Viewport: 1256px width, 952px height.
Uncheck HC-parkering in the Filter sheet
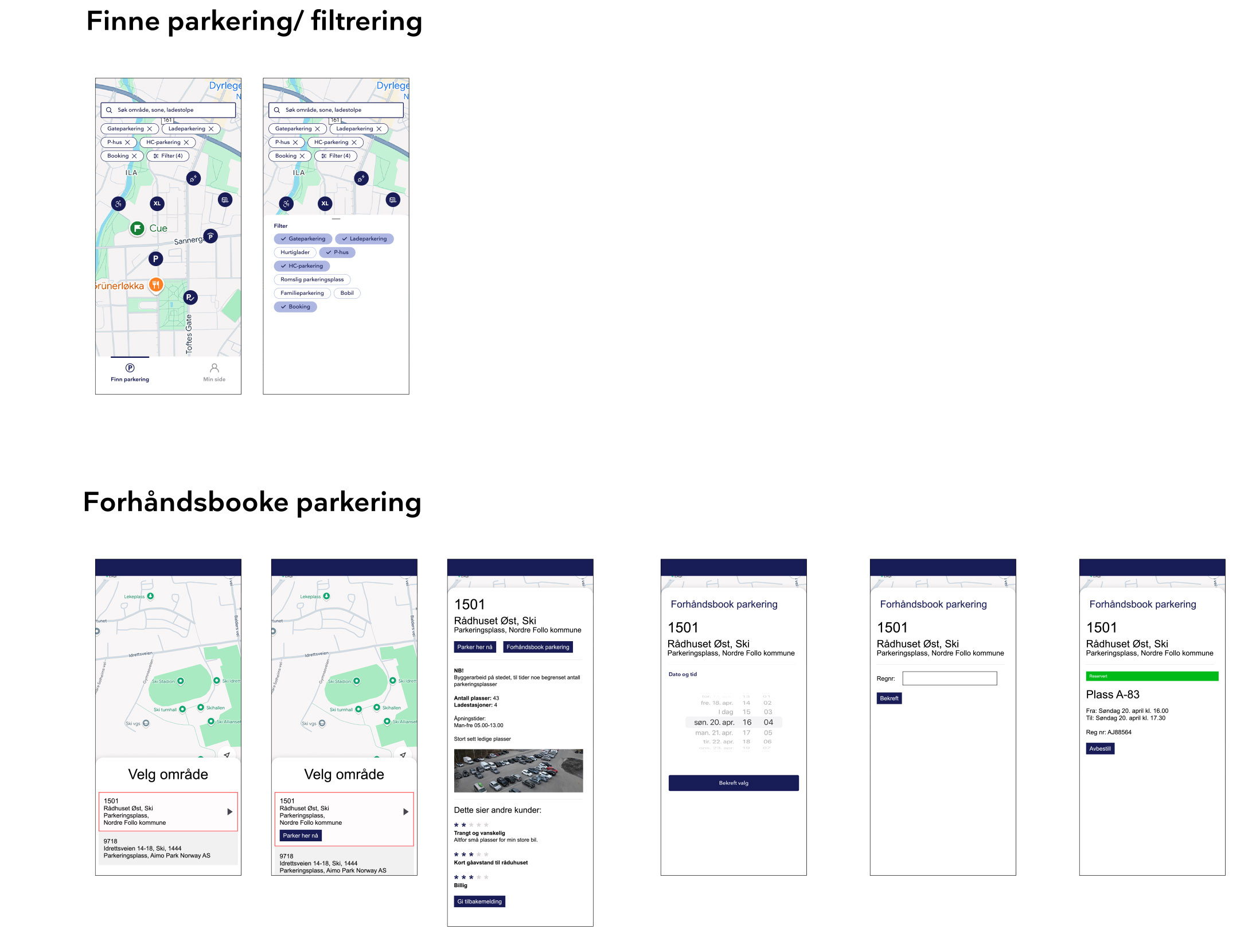(x=302, y=266)
